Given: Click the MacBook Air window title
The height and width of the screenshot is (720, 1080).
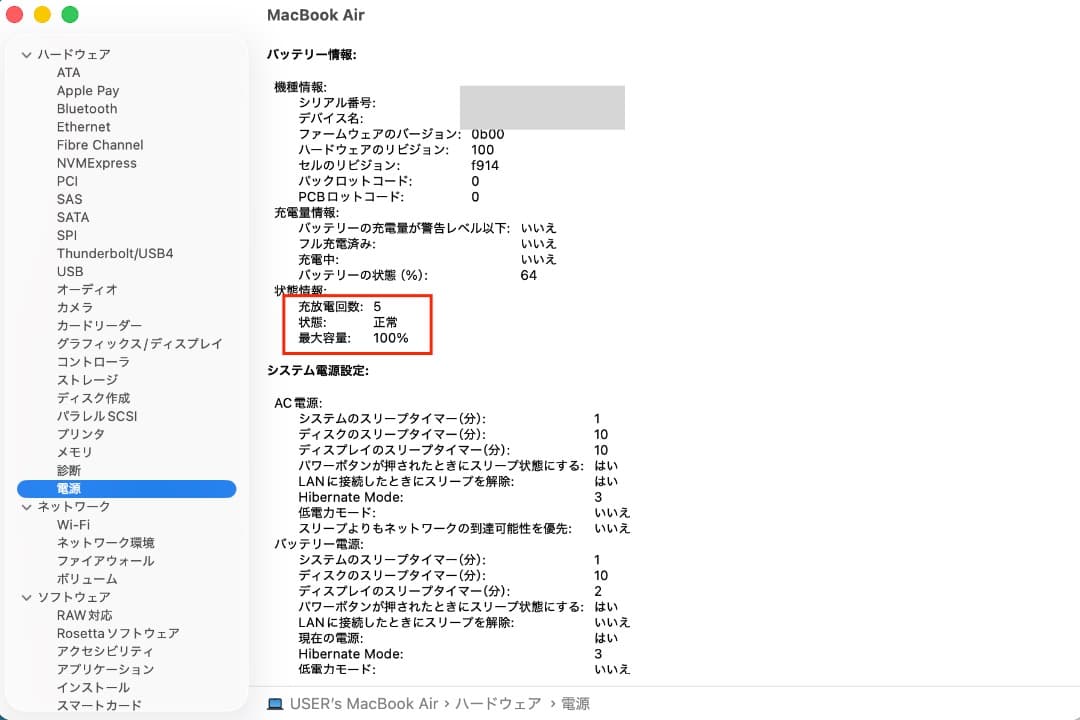Looking at the screenshot, I should point(315,15).
